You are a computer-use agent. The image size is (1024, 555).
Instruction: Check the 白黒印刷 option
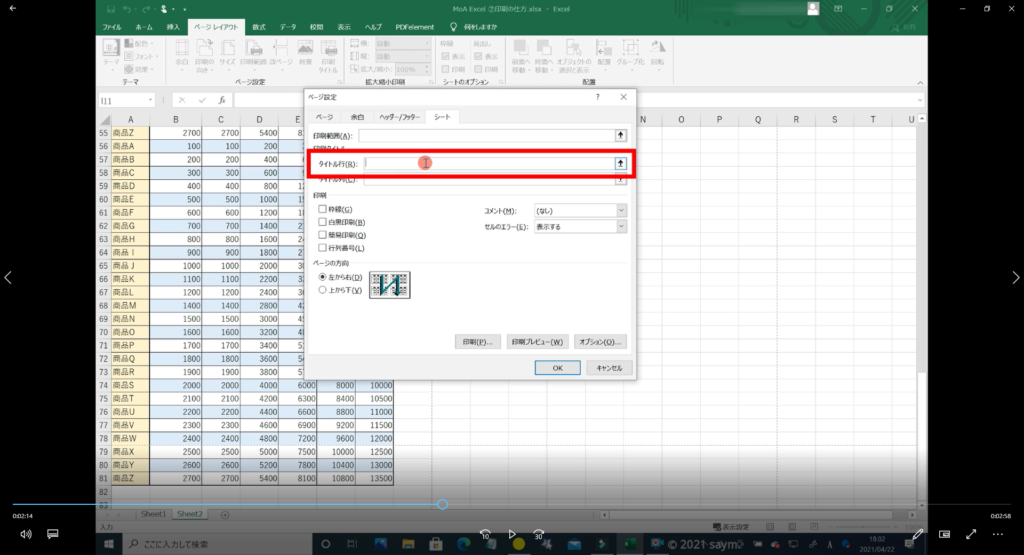[x=323, y=221]
